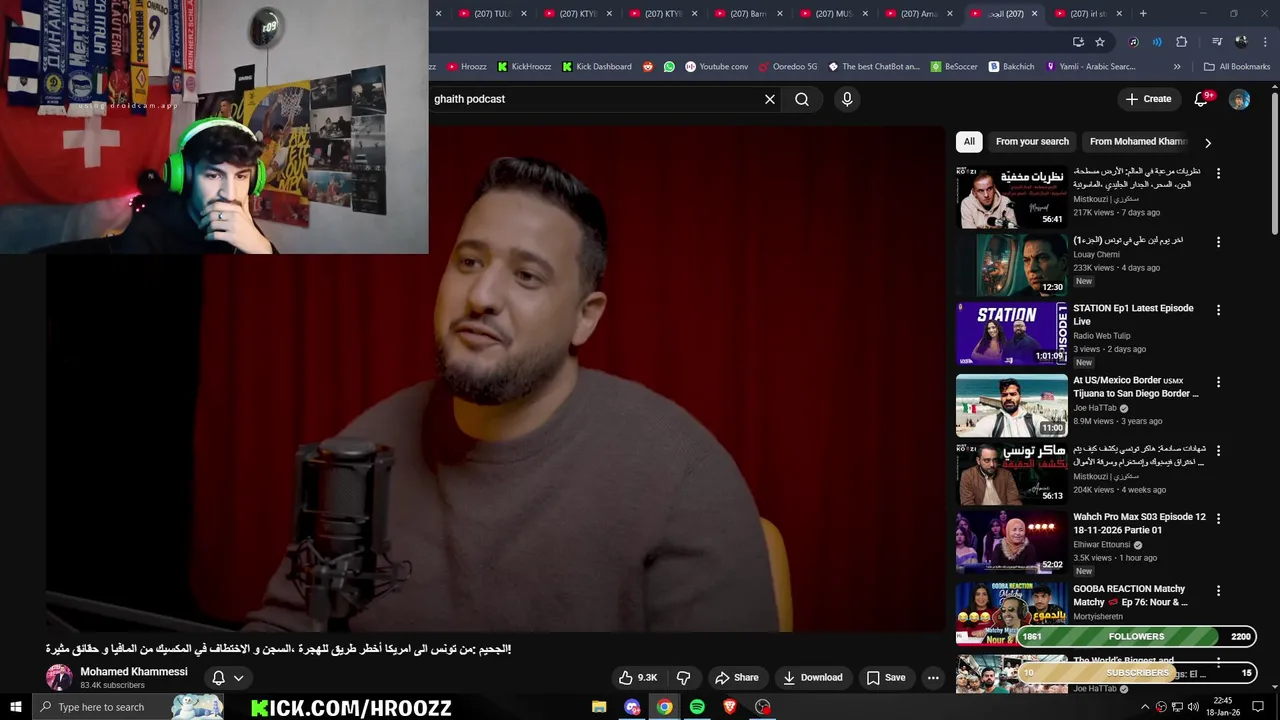Open WhatsApp bookmark icon
Screen dimensions: 1280x720
(669, 67)
